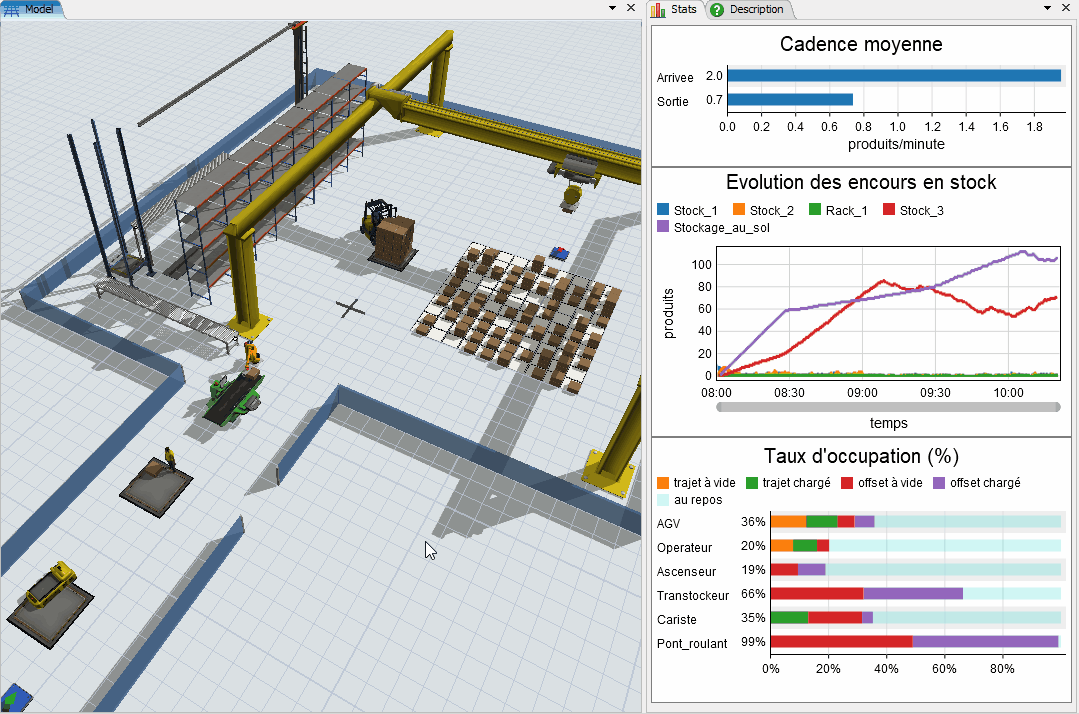Click the Stats tab bar-chart icon
Image resolution: width=1079 pixels, height=714 pixels.
click(x=658, y=11)
